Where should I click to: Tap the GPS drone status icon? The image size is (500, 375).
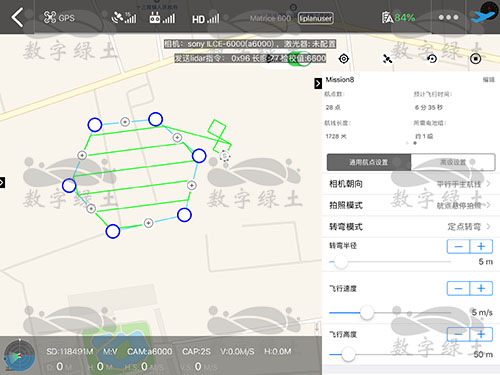[59, 17]
